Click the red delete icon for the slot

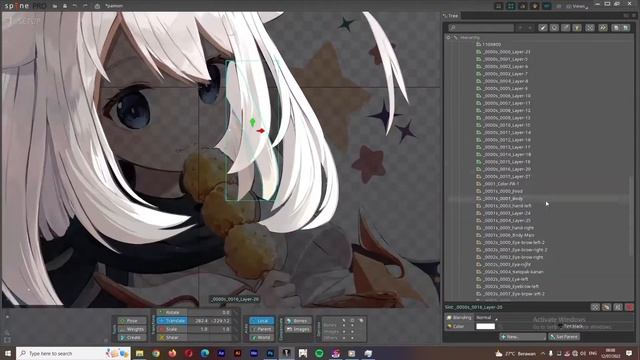[x=630, y=307]
